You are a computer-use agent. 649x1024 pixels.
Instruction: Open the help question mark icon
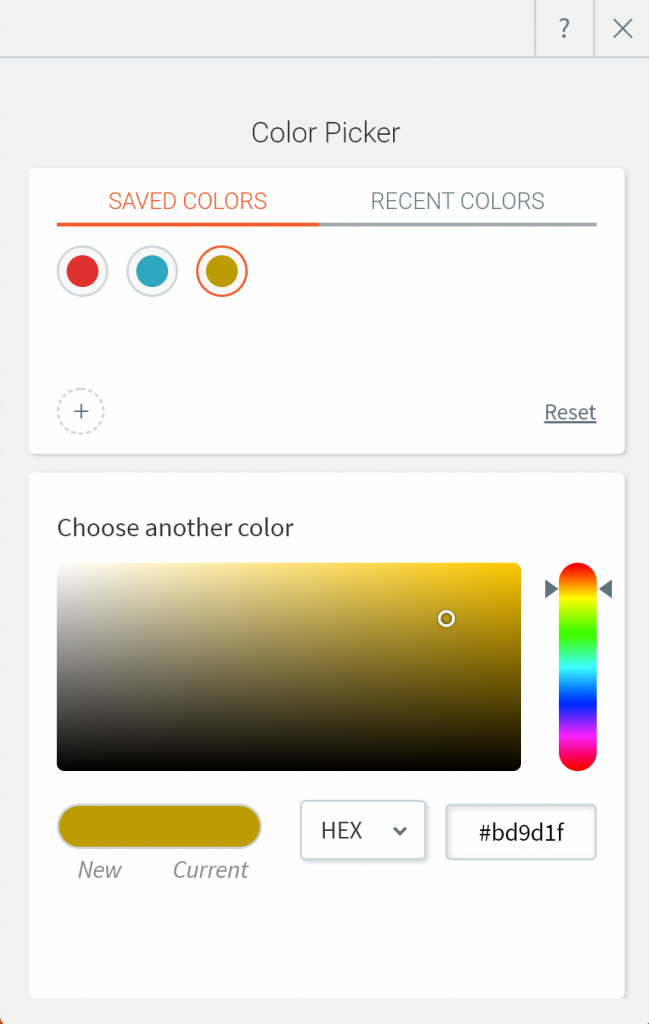564,28
